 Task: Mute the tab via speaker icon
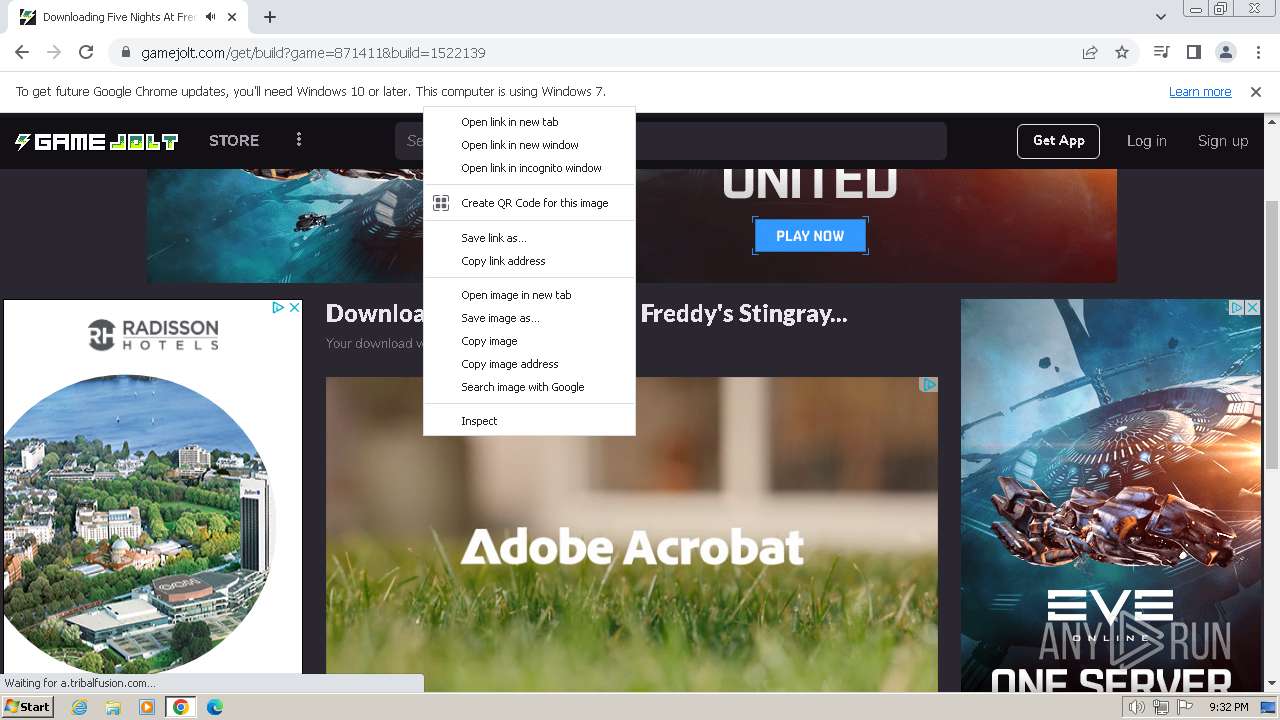pyautogui.click(x=211, y=17)
